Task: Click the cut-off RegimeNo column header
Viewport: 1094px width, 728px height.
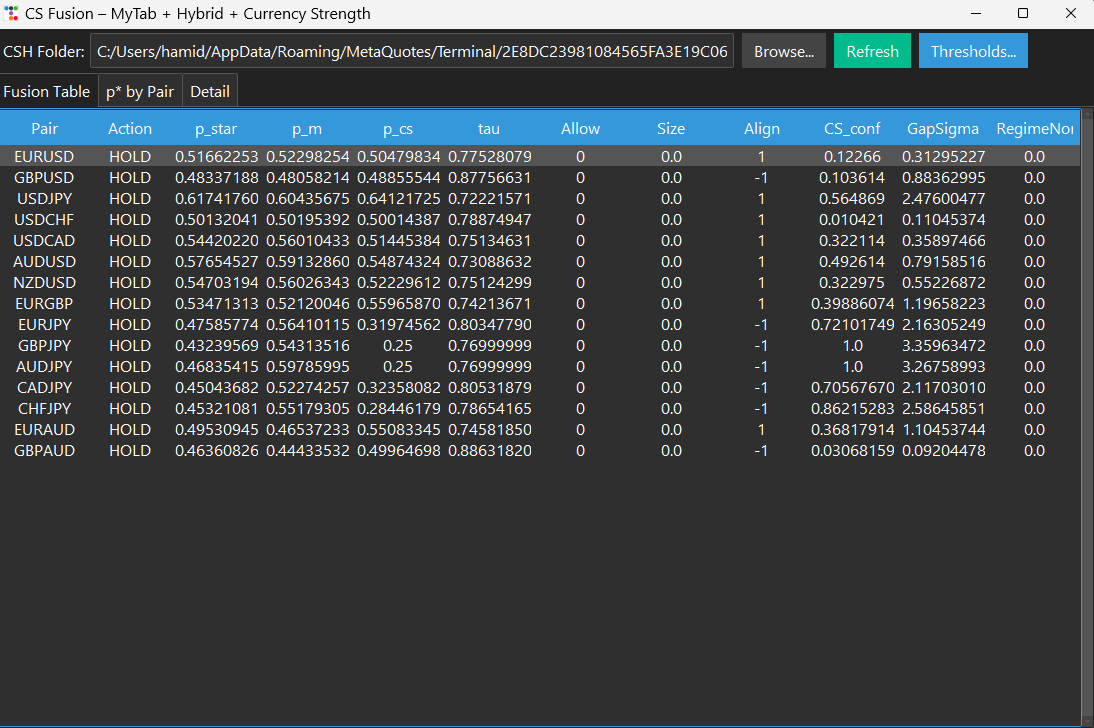Action: [1034, 128]
